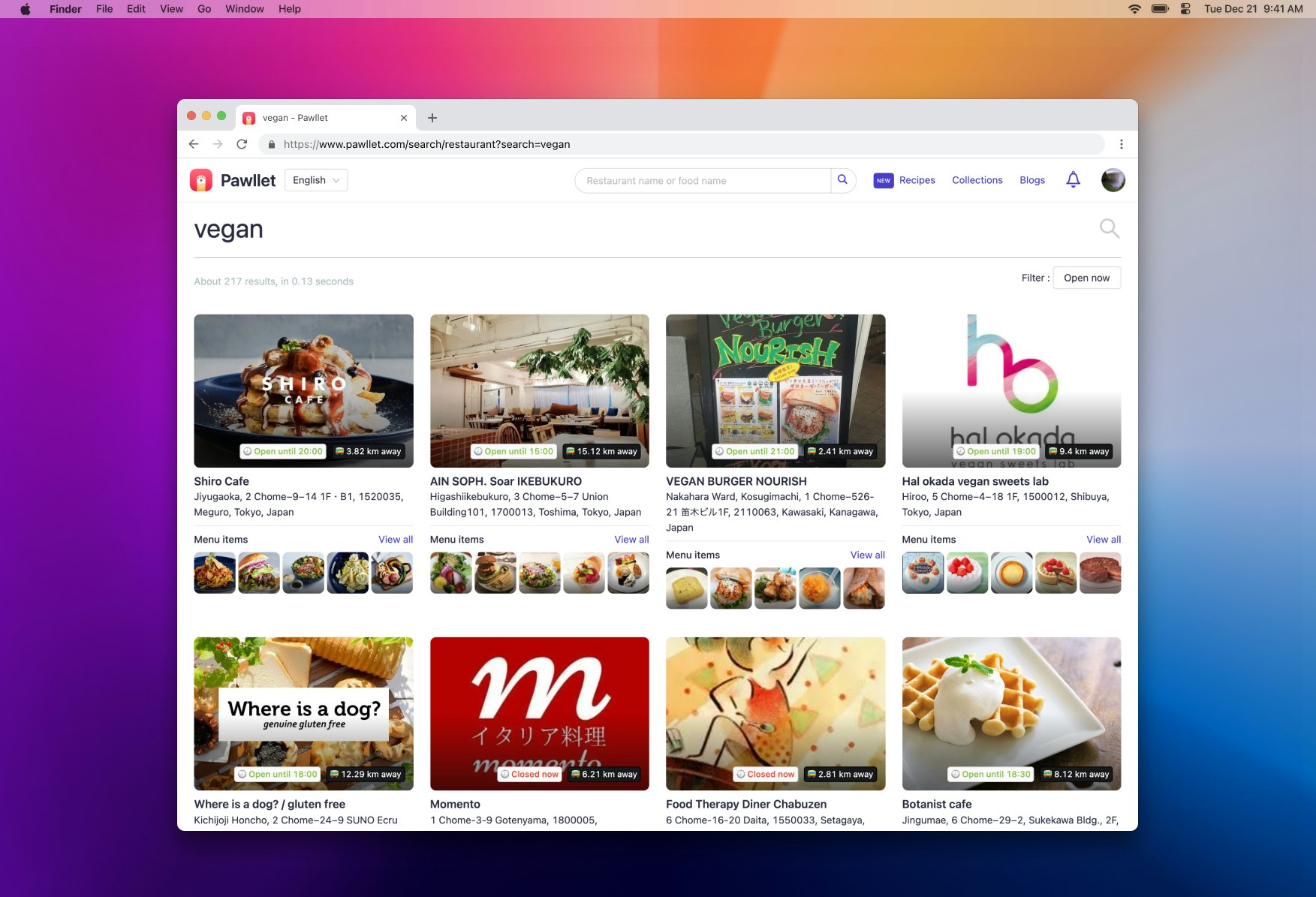Open the Momento restaurant title
Screen dimensions: 1316x897
coord(455,804)
